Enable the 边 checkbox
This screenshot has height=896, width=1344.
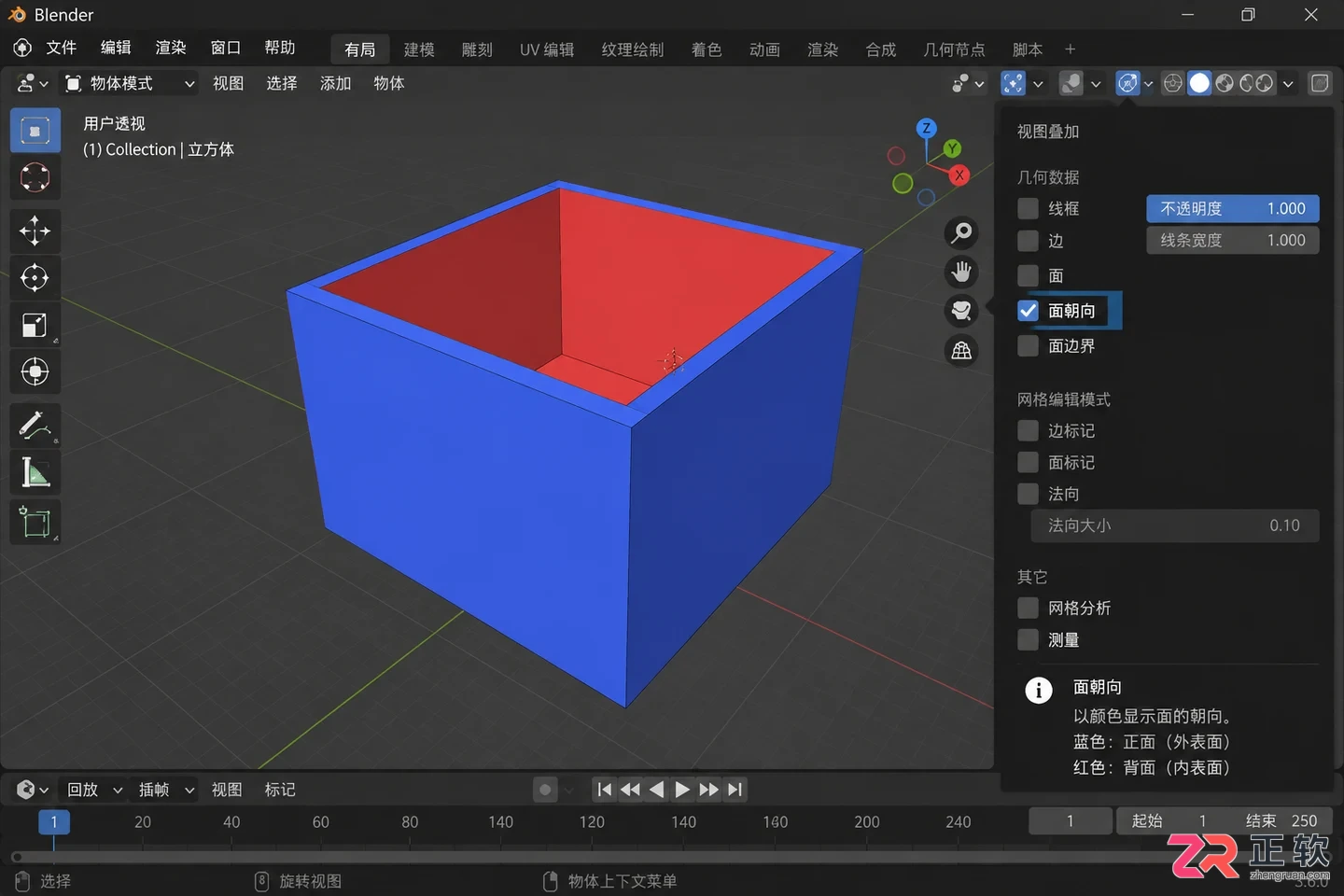pos(1028,241)
